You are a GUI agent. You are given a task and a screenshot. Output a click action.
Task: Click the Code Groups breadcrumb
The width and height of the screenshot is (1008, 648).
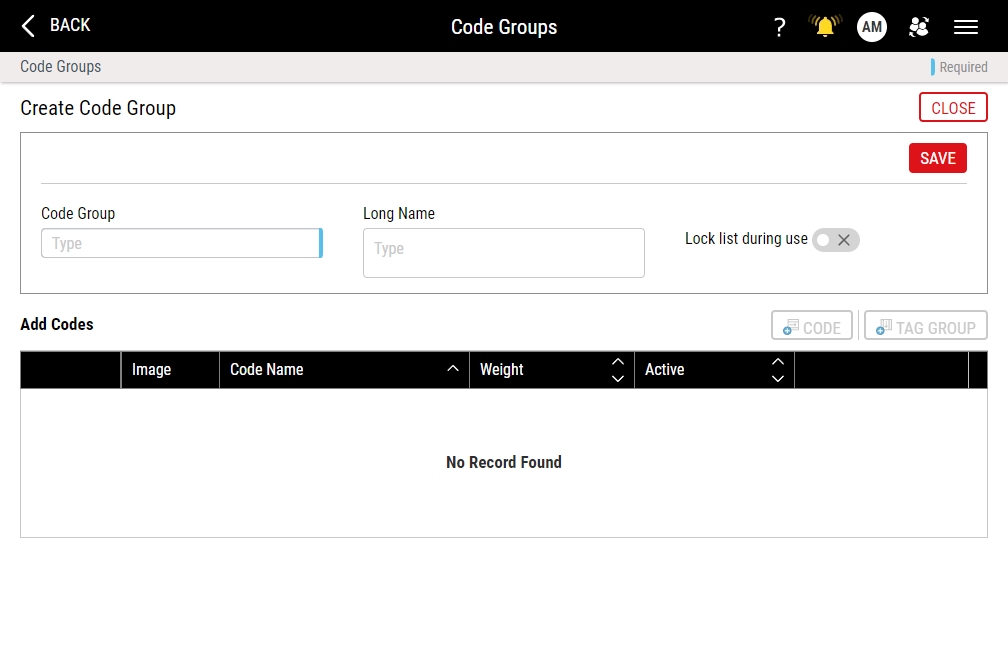(61, 67)
